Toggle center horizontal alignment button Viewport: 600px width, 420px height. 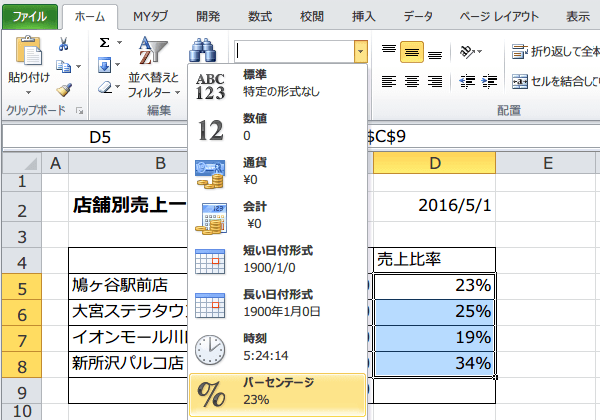411,81
